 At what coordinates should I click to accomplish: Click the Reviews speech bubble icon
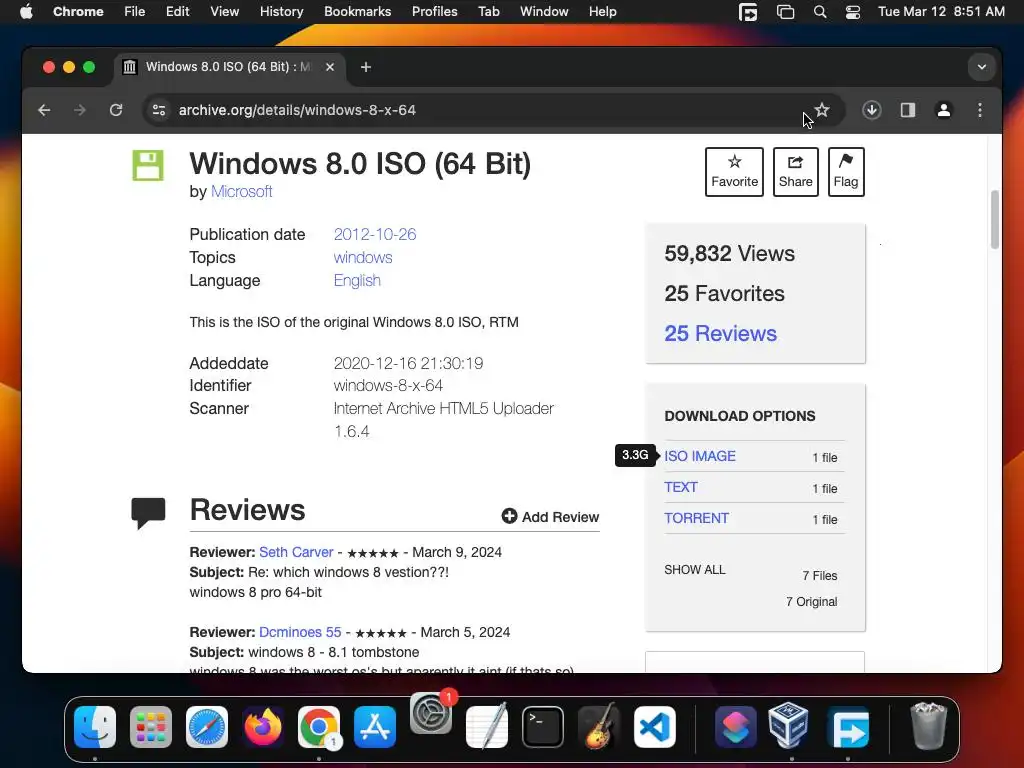coord(148,513)
